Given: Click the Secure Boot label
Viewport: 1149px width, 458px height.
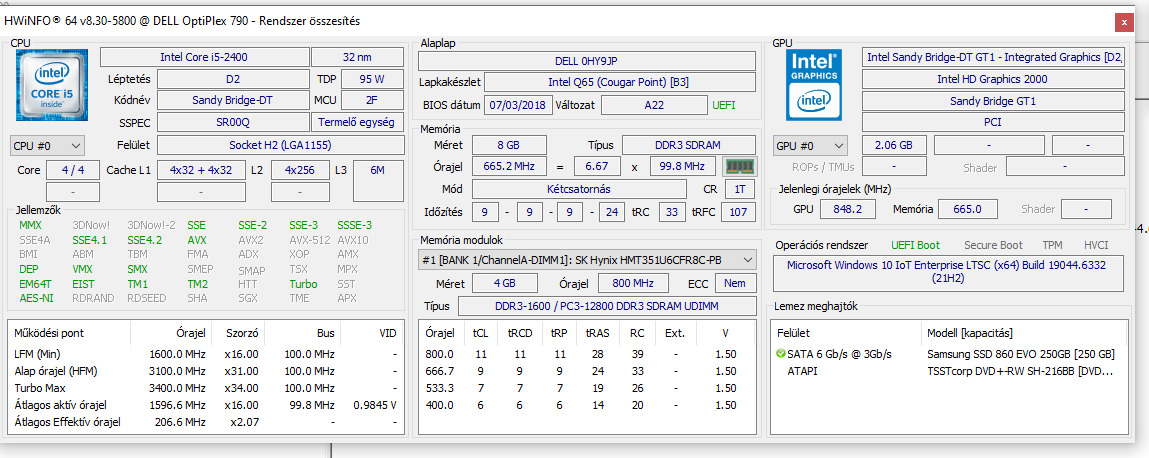Looking at the screenshot, I should click(x=993, y=245).
